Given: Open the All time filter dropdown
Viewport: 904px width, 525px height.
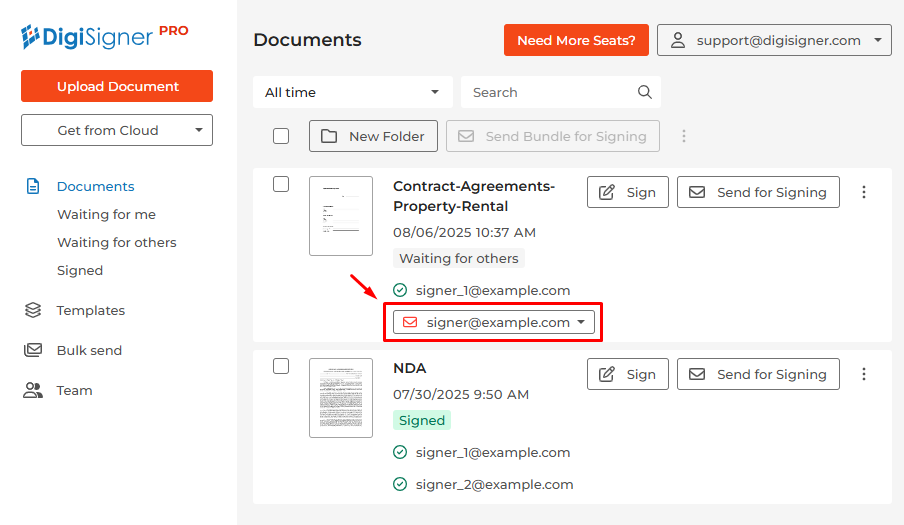Looking at the screenshot, I should 352,92.
